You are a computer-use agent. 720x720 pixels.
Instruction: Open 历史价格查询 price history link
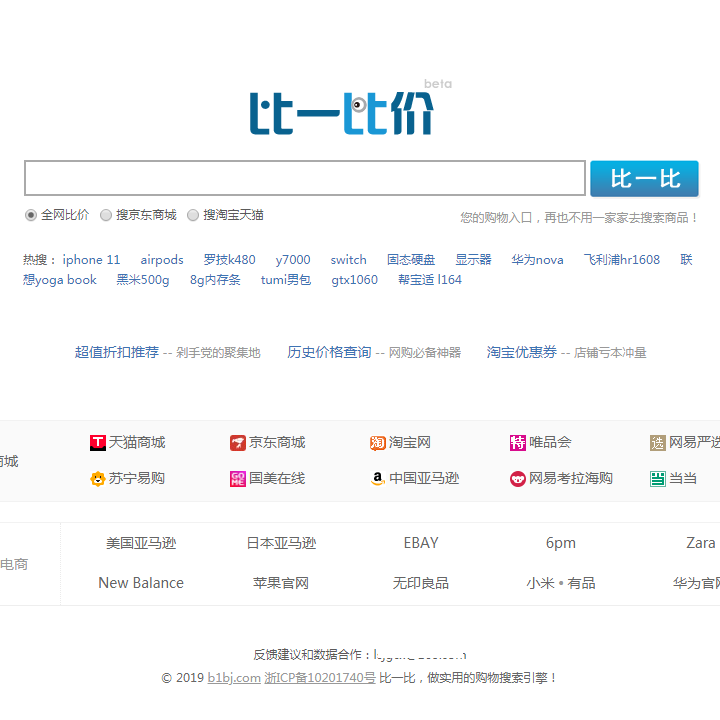pos(329,352)
